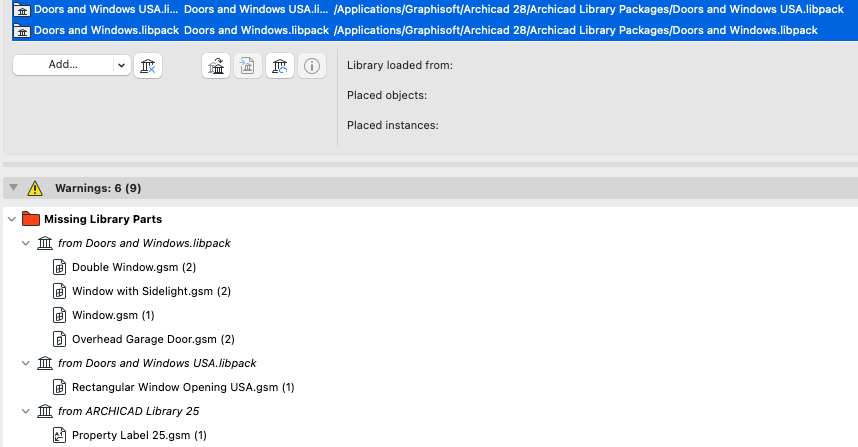Click the remove library icon button
The image size is (858, 447).
click(147, 66)
